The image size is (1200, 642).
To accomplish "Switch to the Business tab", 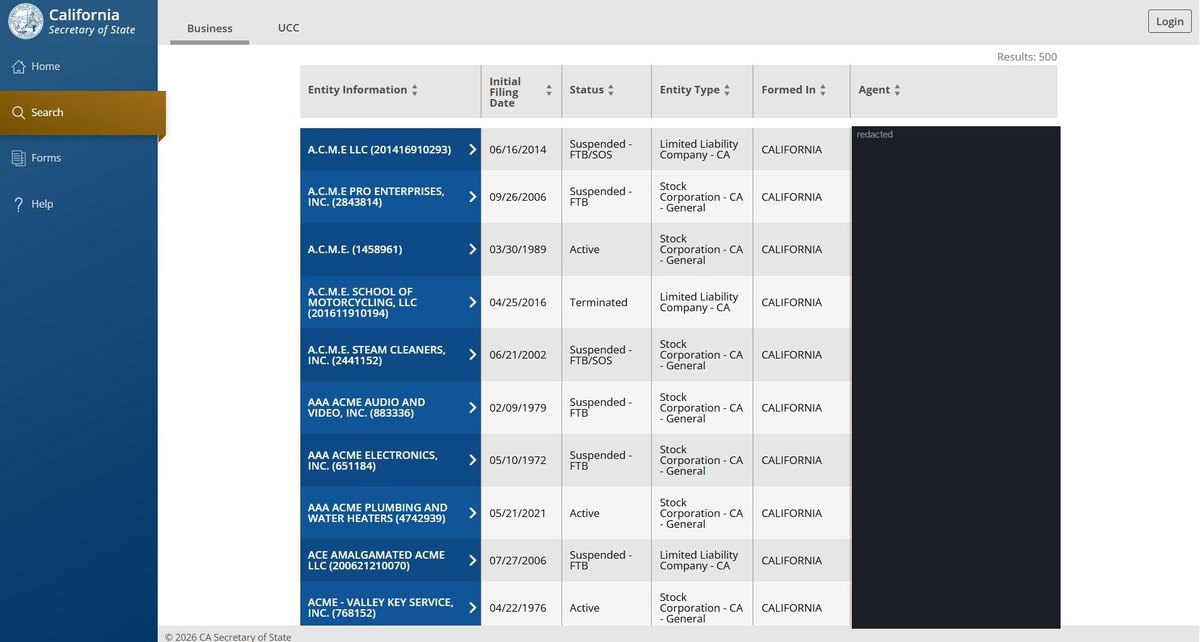I will click(x=210, y=29).
